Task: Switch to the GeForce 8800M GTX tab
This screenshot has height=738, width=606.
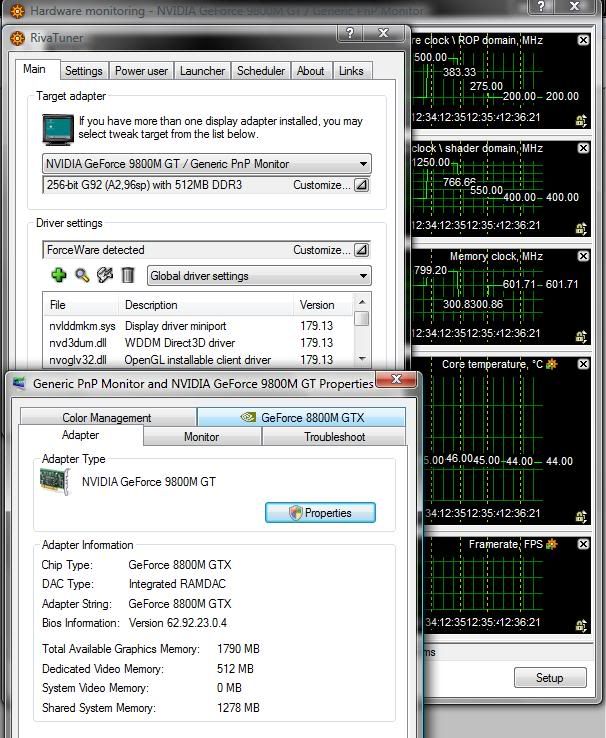Action: tap(302, 417)
